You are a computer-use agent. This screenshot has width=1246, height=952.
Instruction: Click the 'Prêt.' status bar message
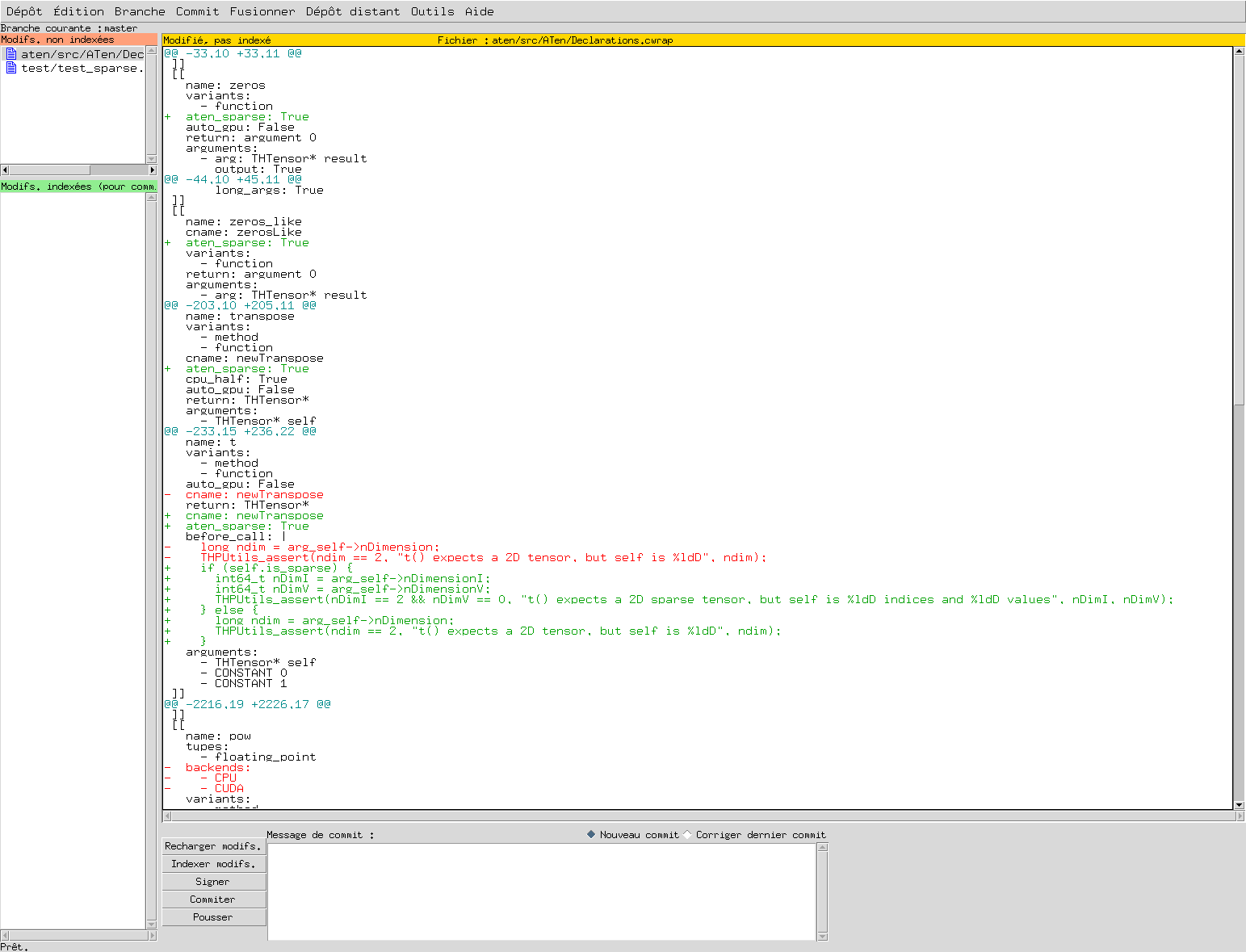pos(15,946)
